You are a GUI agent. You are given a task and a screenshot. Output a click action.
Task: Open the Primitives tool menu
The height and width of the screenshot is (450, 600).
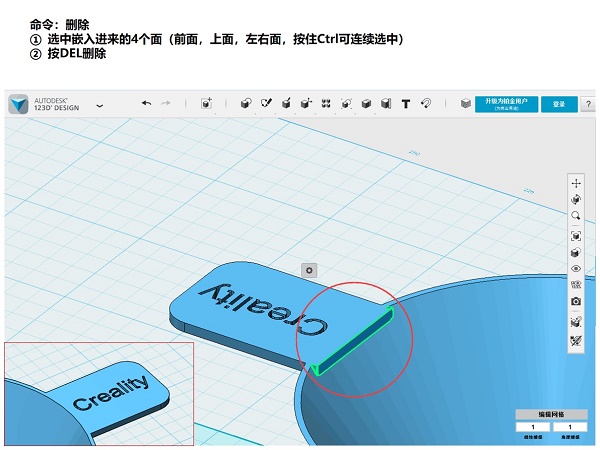coord(246,103)
